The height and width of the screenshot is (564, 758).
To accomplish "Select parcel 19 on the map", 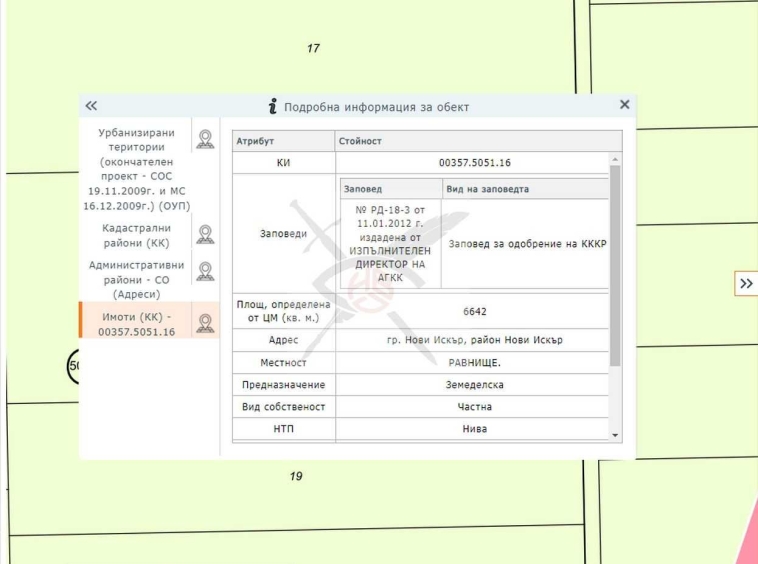I will point(296,476).
